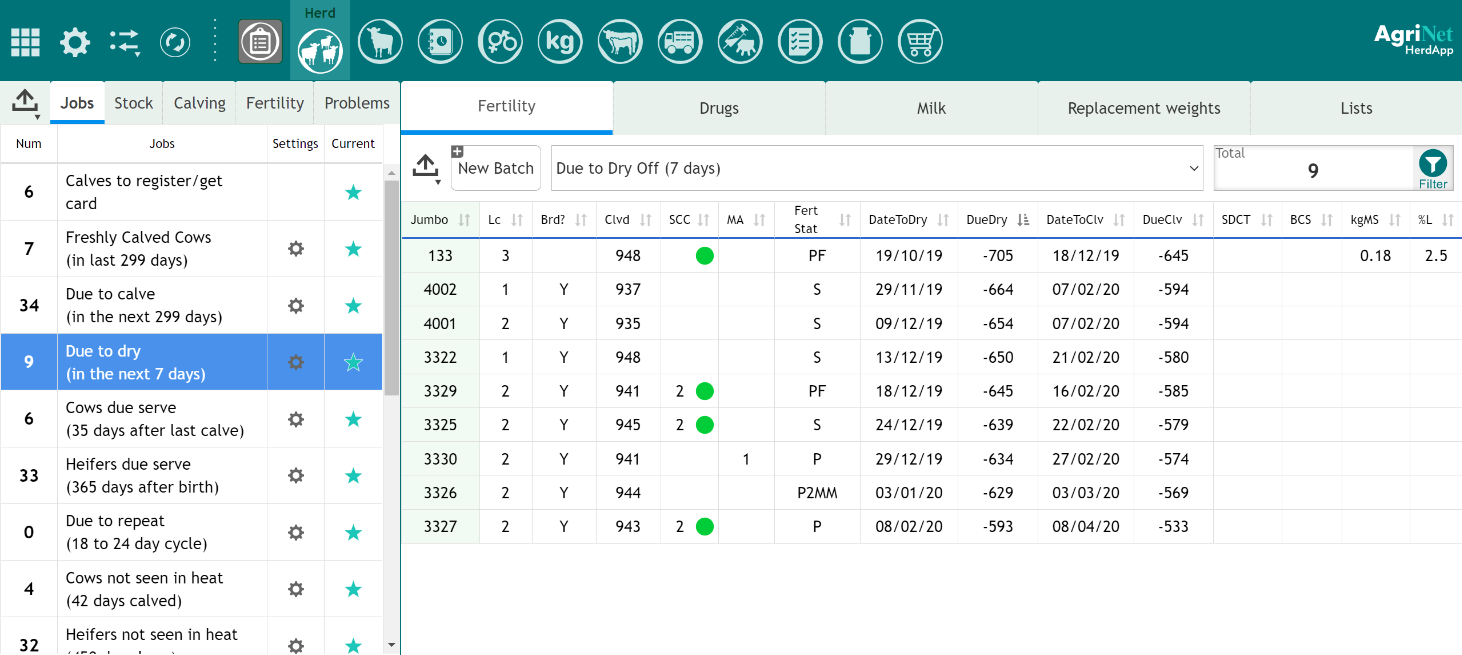
Task: Click the New Batch button
Action: [x=495, y=168]
